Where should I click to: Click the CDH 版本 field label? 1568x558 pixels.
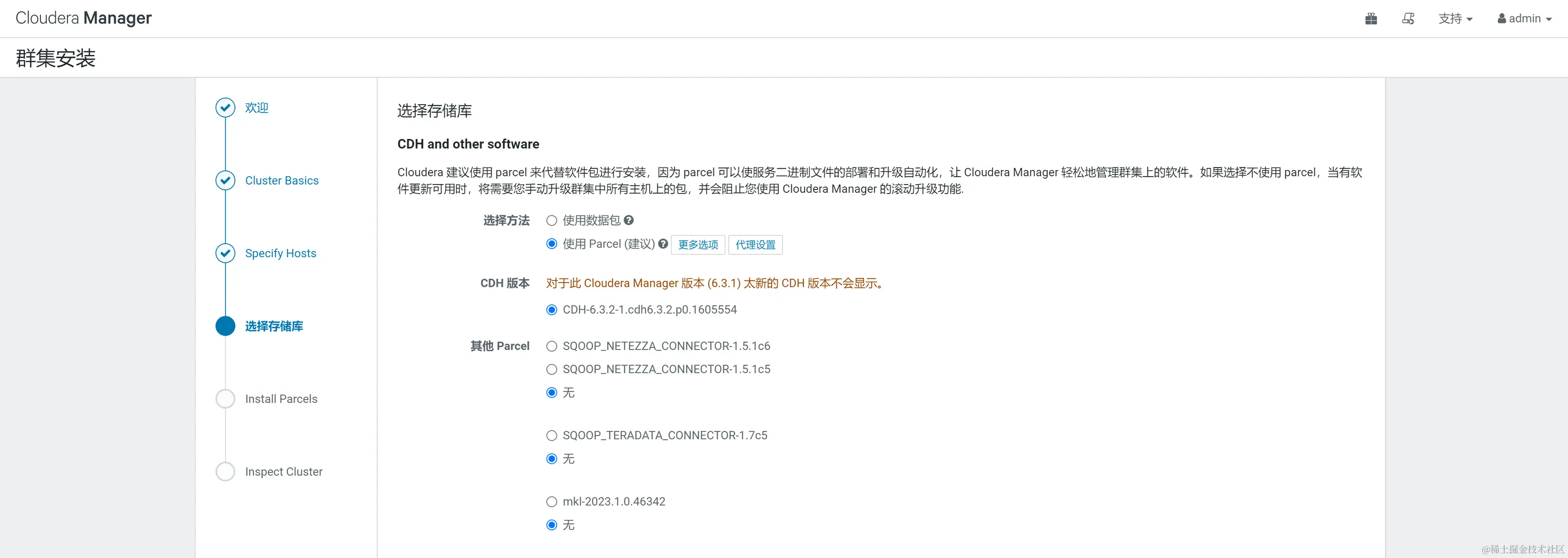pyautogui.click(x=505, y=283)
